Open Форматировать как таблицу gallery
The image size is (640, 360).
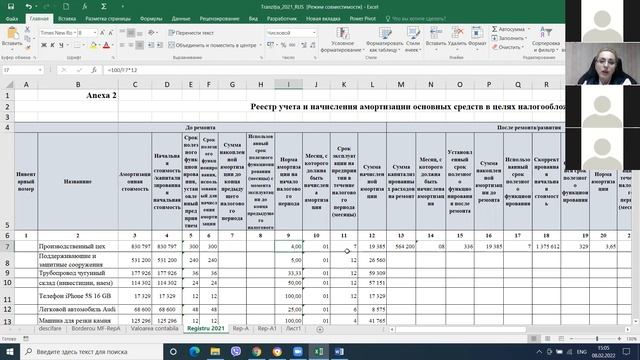point(384,40)
